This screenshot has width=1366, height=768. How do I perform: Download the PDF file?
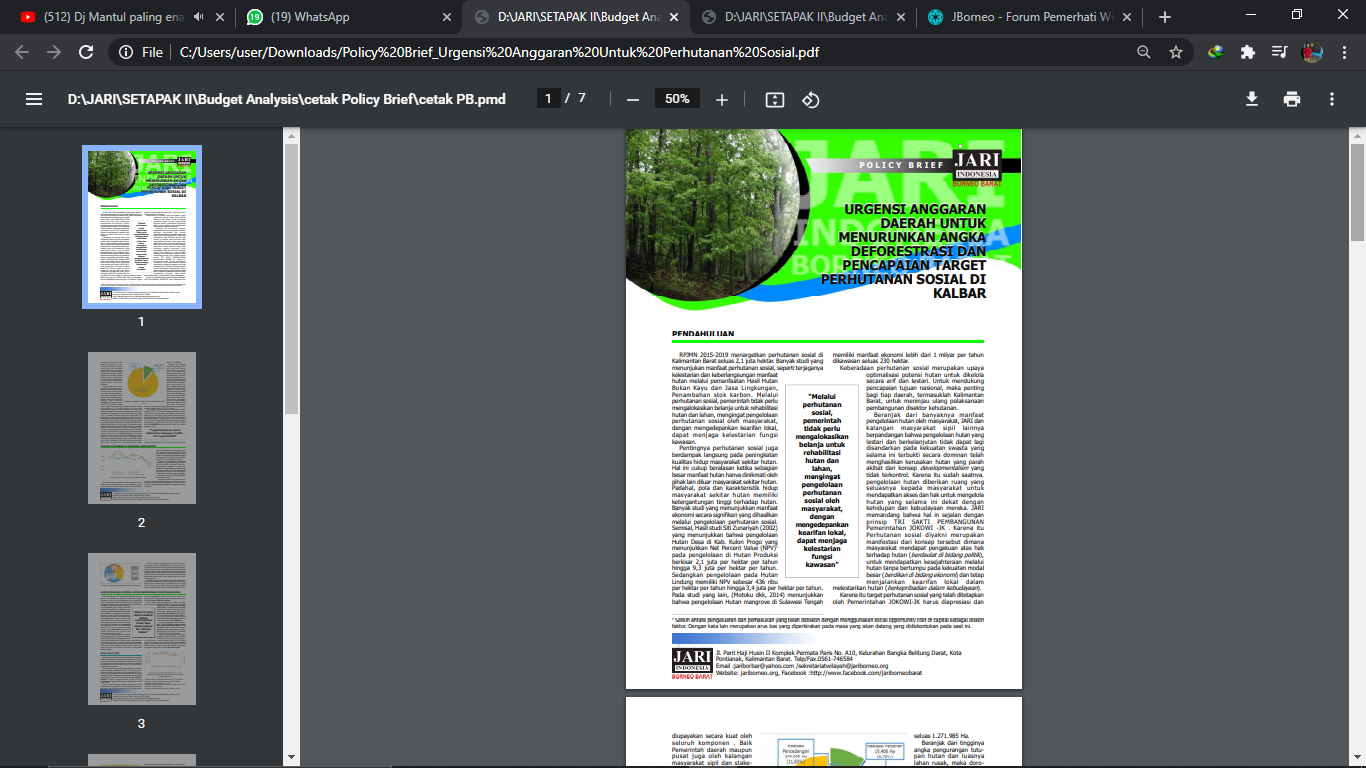click(1251, 99)
